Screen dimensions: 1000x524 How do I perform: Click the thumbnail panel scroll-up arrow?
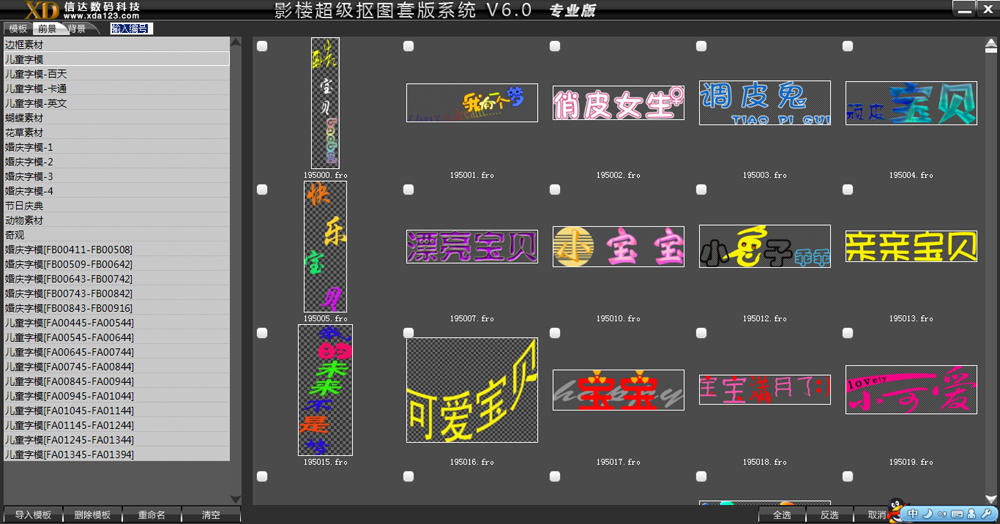[x=990, y=45]
